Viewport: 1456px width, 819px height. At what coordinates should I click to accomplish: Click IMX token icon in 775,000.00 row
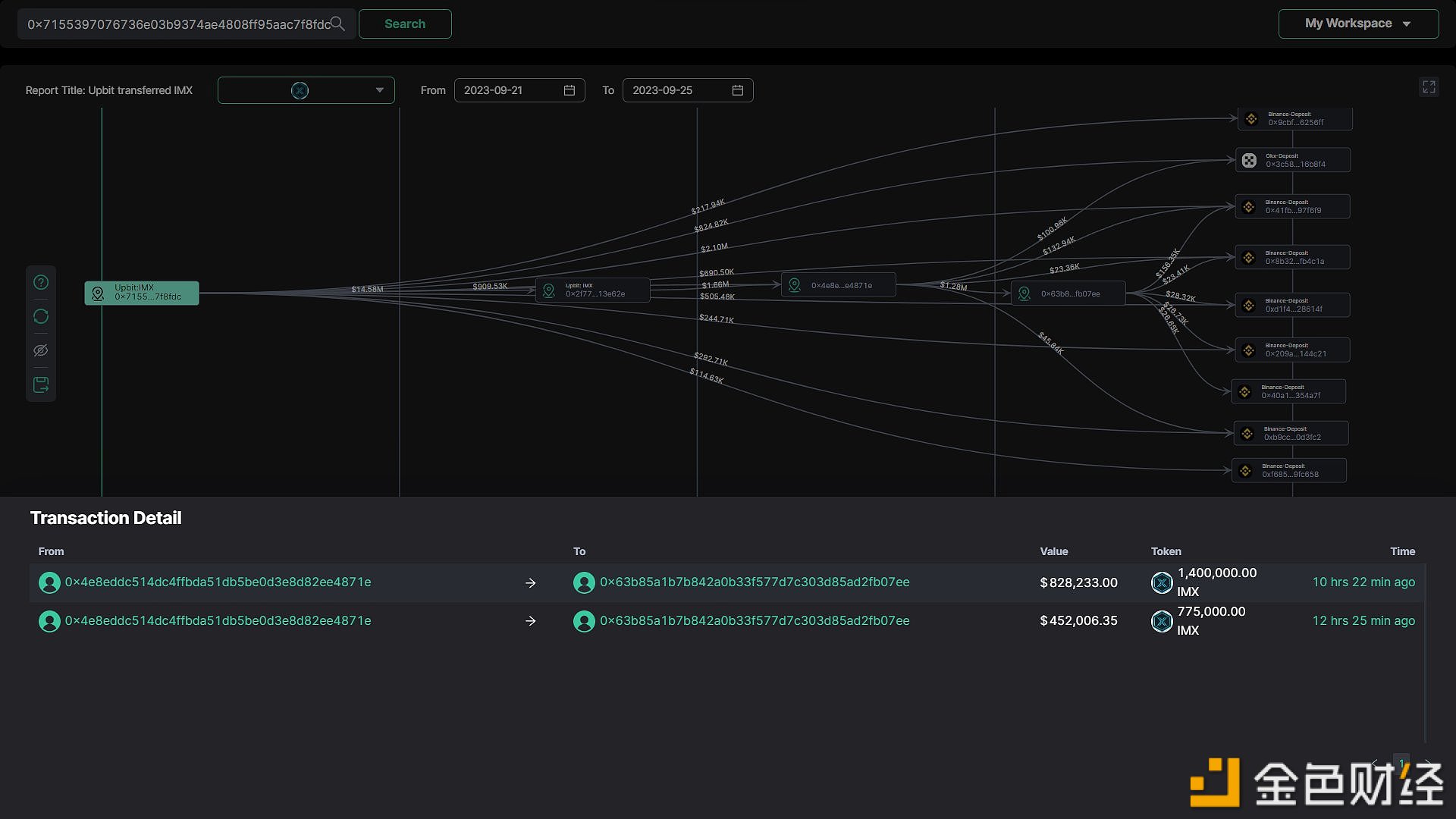[1162, 621]
